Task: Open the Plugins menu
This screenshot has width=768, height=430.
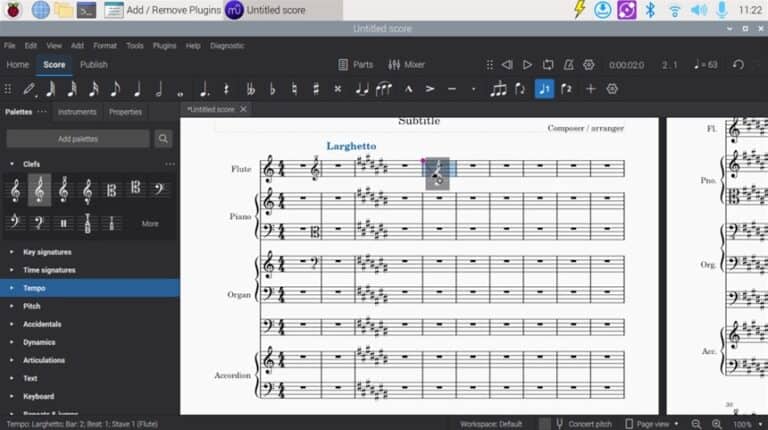Action: (165, 45)
